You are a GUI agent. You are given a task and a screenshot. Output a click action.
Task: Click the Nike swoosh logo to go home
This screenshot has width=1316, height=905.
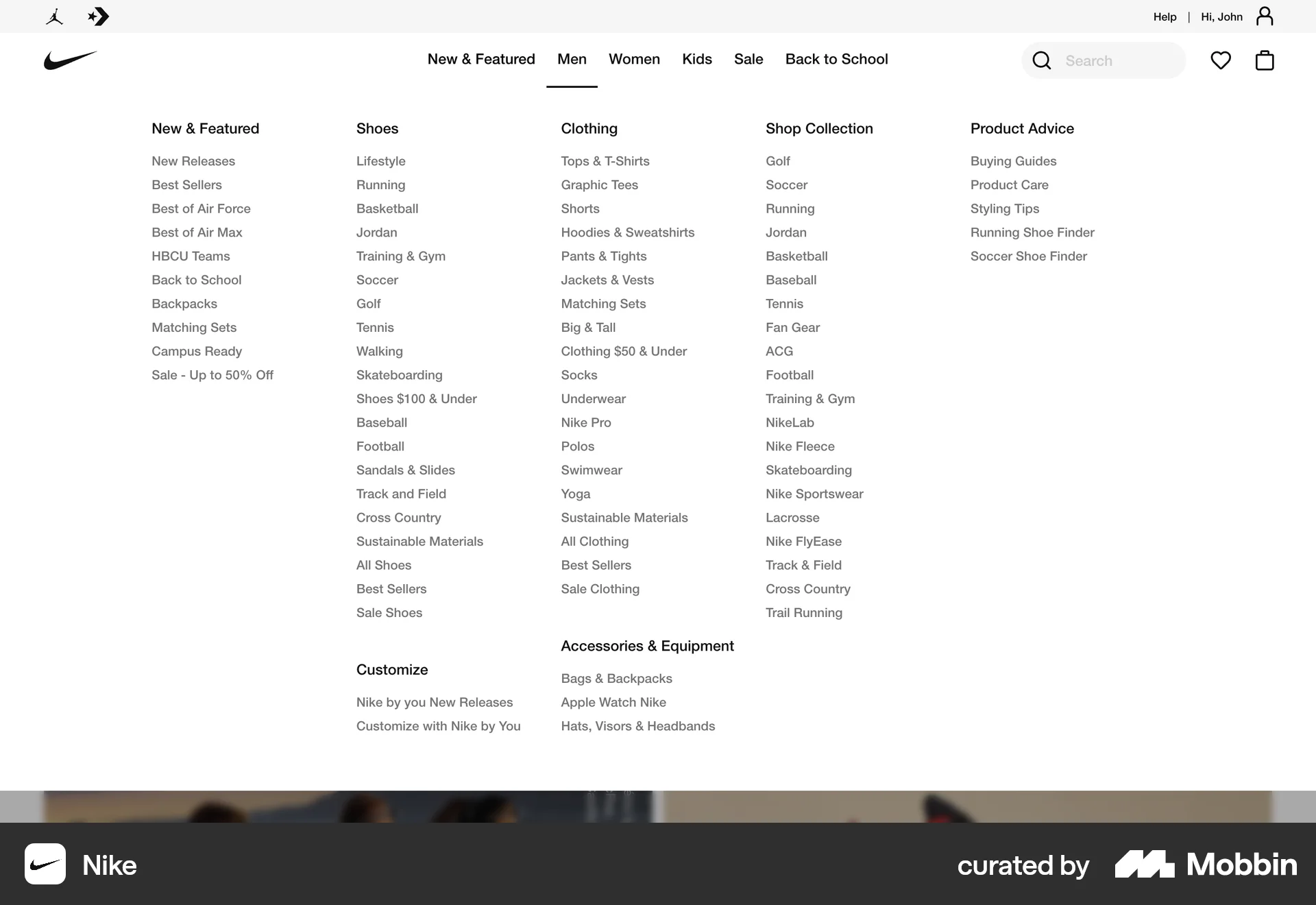(x=69, y=60)
